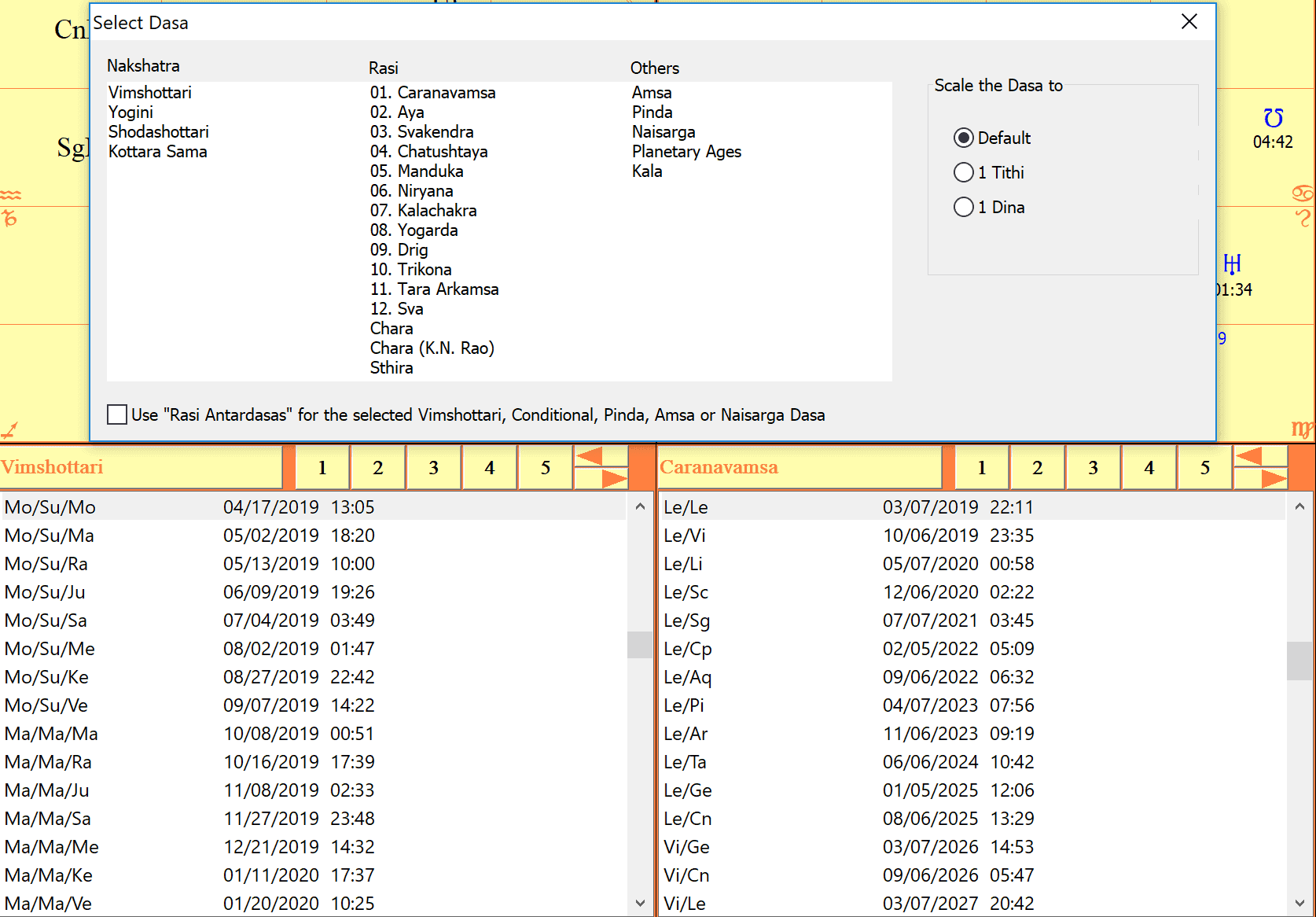Switch Caranavamsa panel to level 2

point(1037,468)
